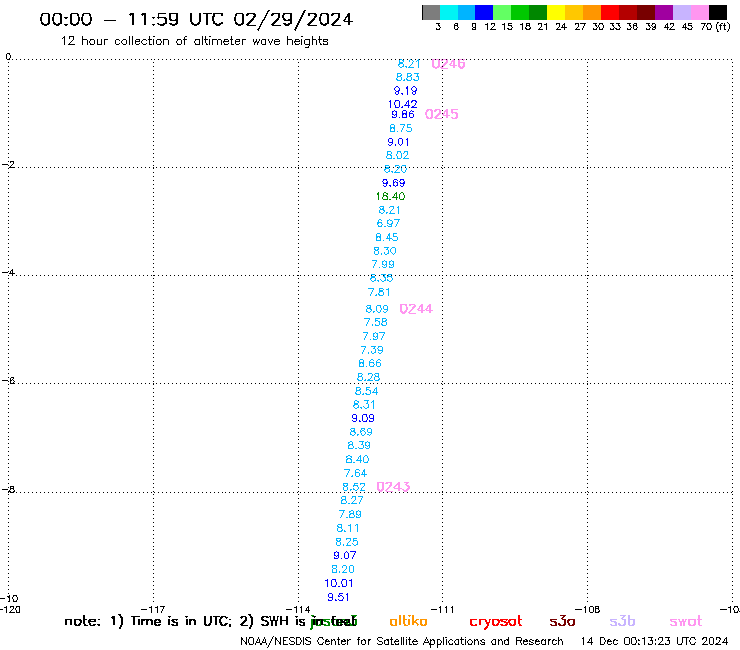Click the wave height value 8.75

click(401, 128)
